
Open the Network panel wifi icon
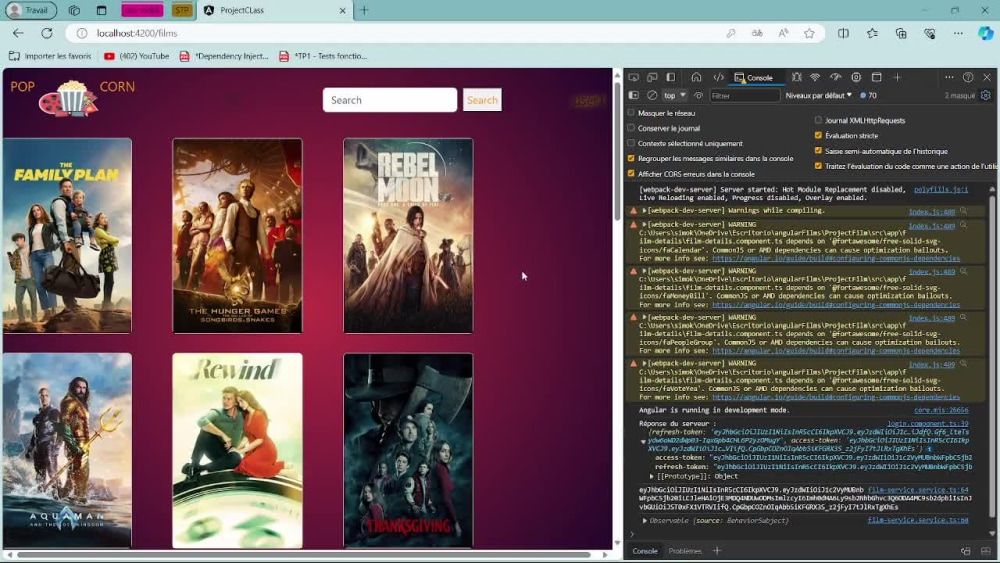pyautogui.click(x=815, y=77)
